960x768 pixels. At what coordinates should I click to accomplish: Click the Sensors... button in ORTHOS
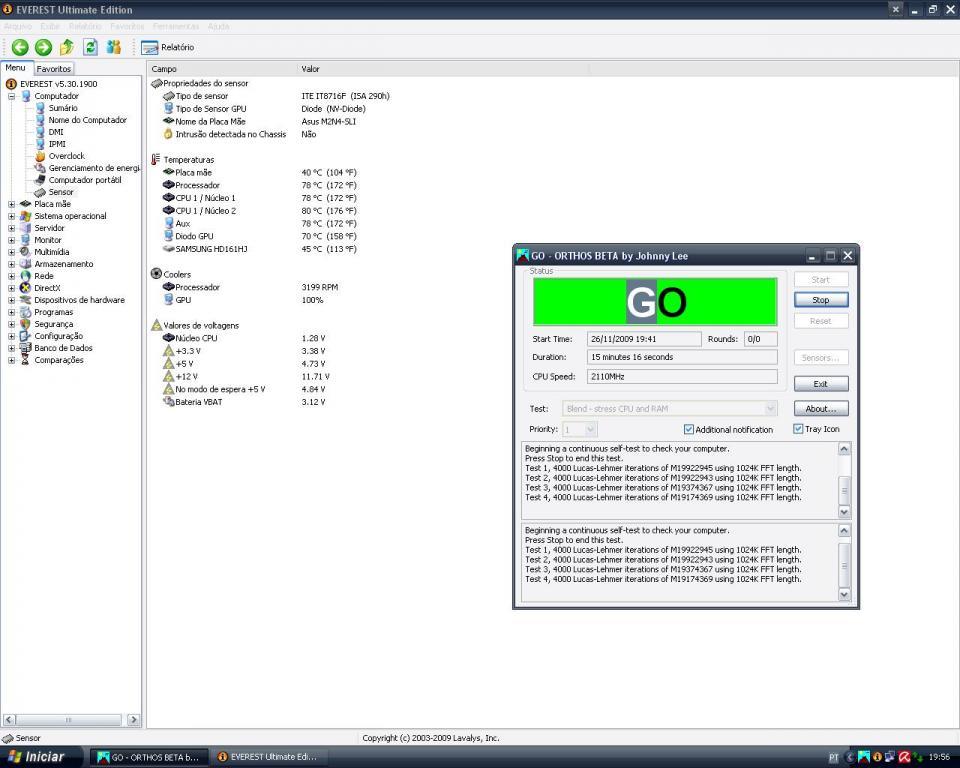tap(820, 358)
